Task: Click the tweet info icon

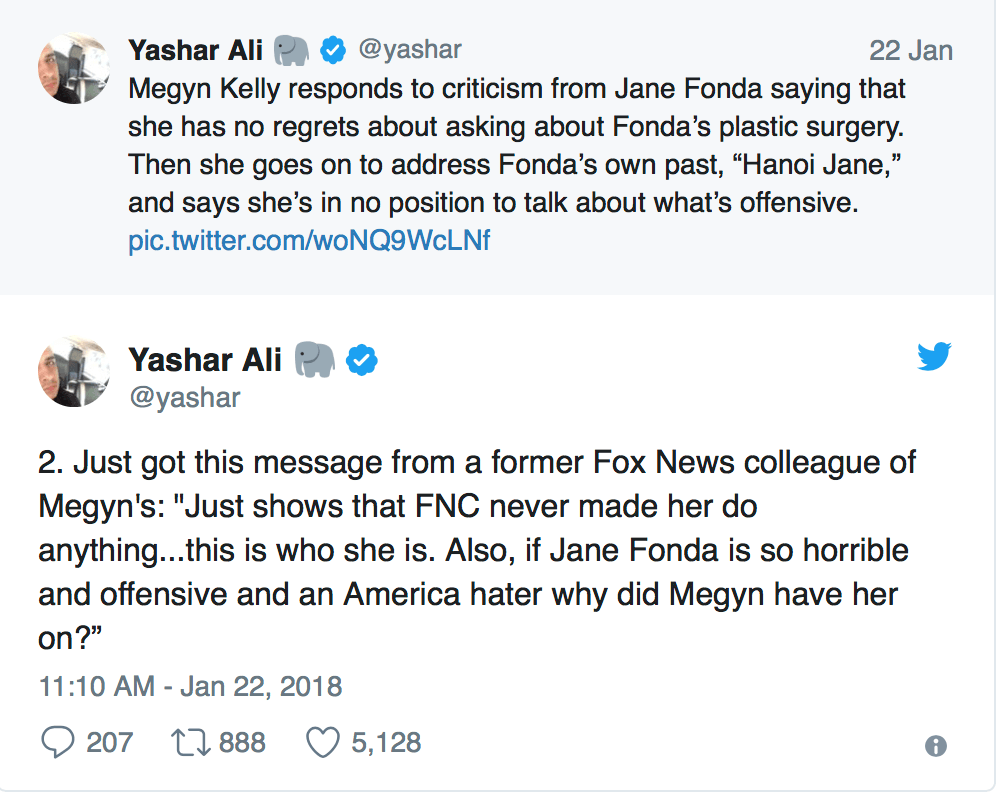Action: 937,746
